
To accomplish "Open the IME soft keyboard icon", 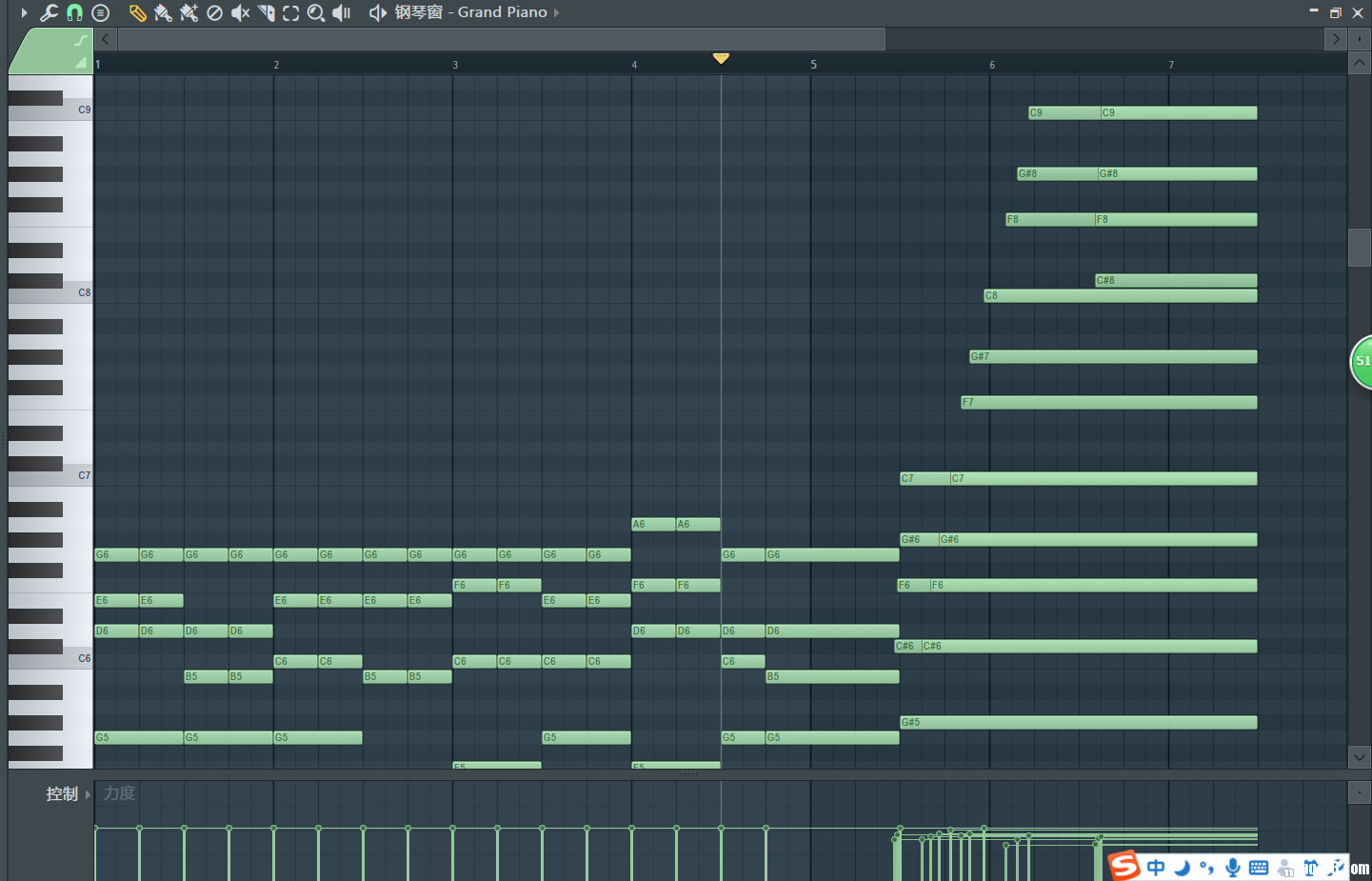I will (x=1259, y=867).
